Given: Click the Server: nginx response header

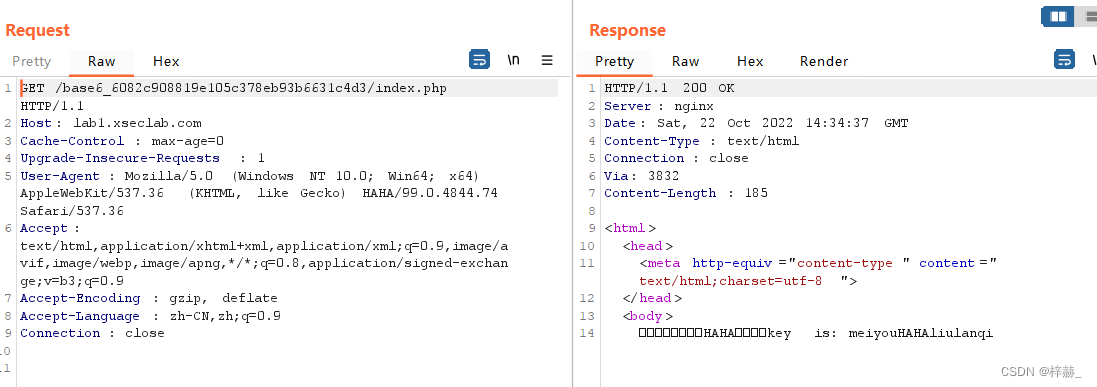Looking at the screenshot, I should coord(659,106).
